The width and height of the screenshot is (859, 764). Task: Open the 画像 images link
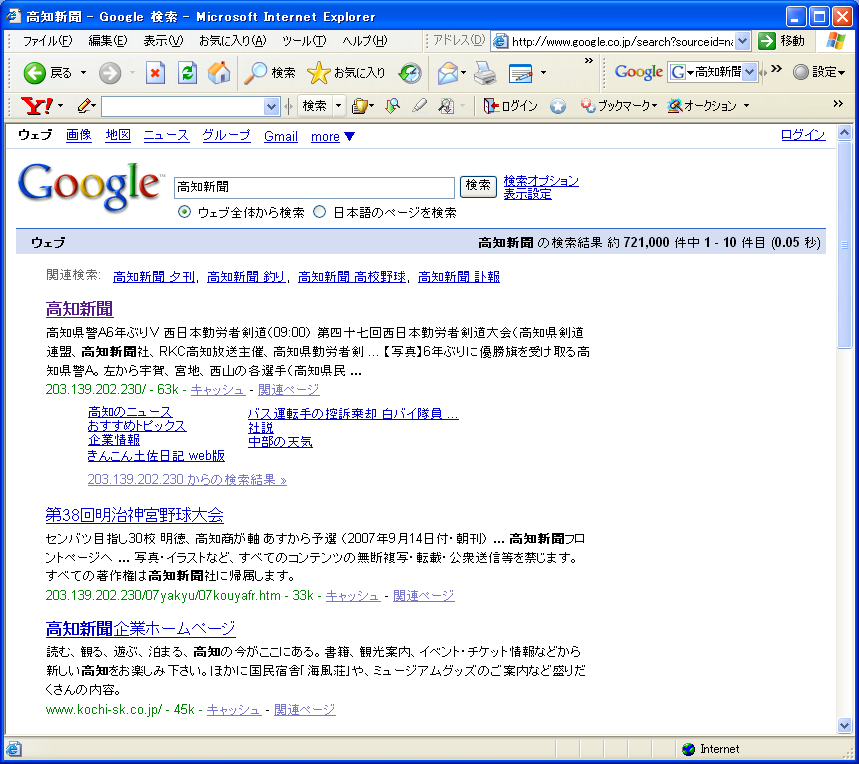coord(79,135)
